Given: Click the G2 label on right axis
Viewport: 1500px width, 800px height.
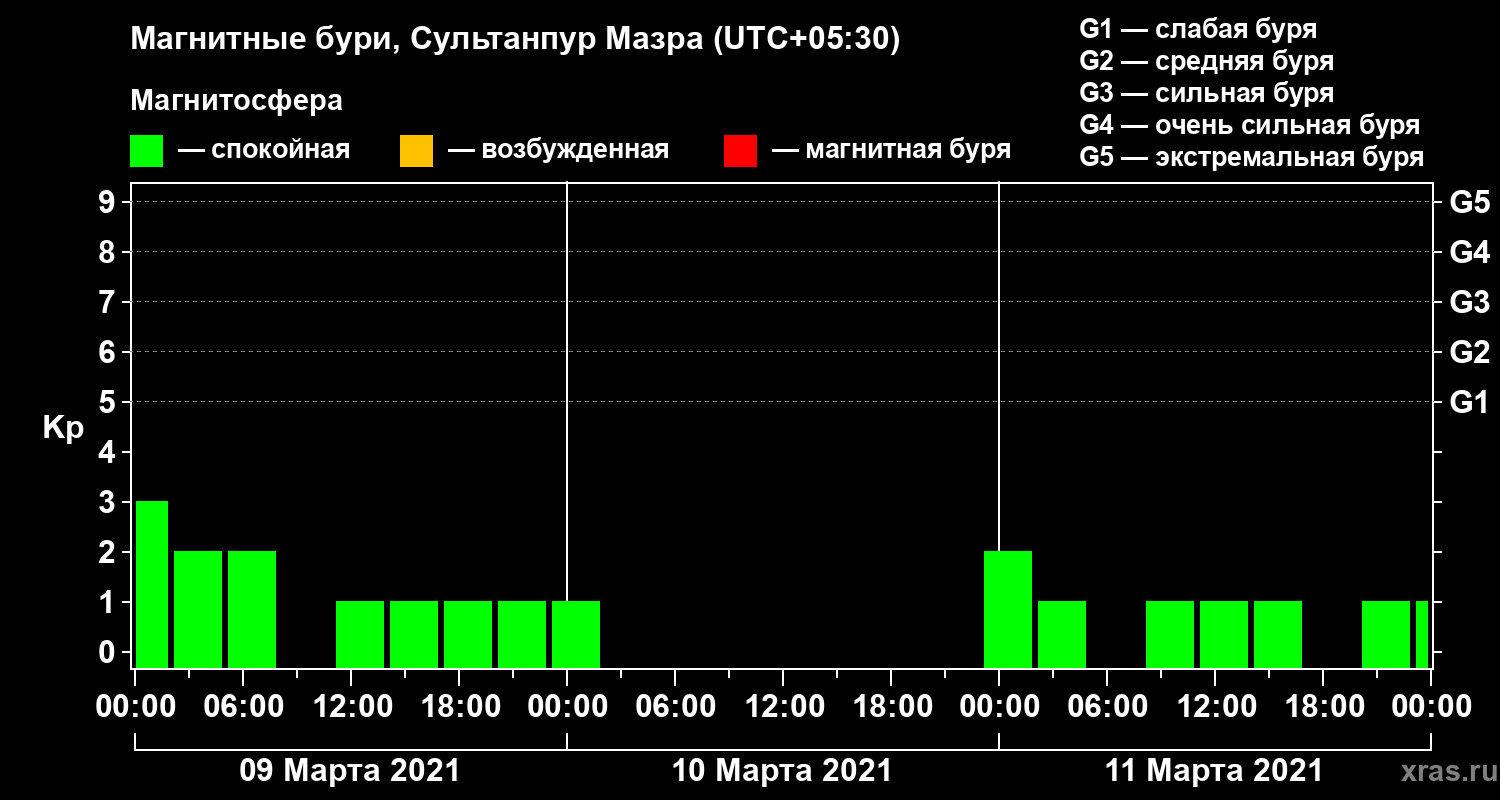Looking at the screenshot, I should 1469,352.
